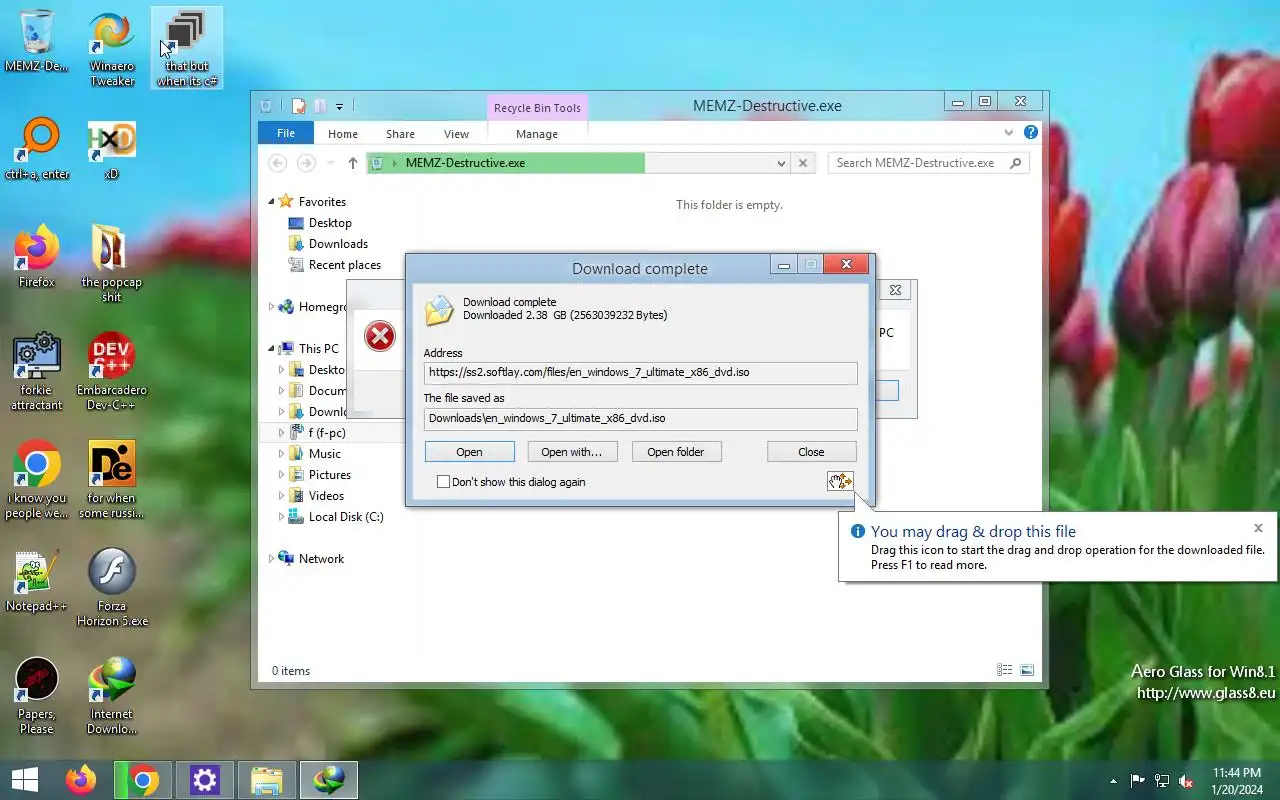Click the network tray icon
Image resolution: width=1280 pixels, height=800 pixels.
point(1162,780)
